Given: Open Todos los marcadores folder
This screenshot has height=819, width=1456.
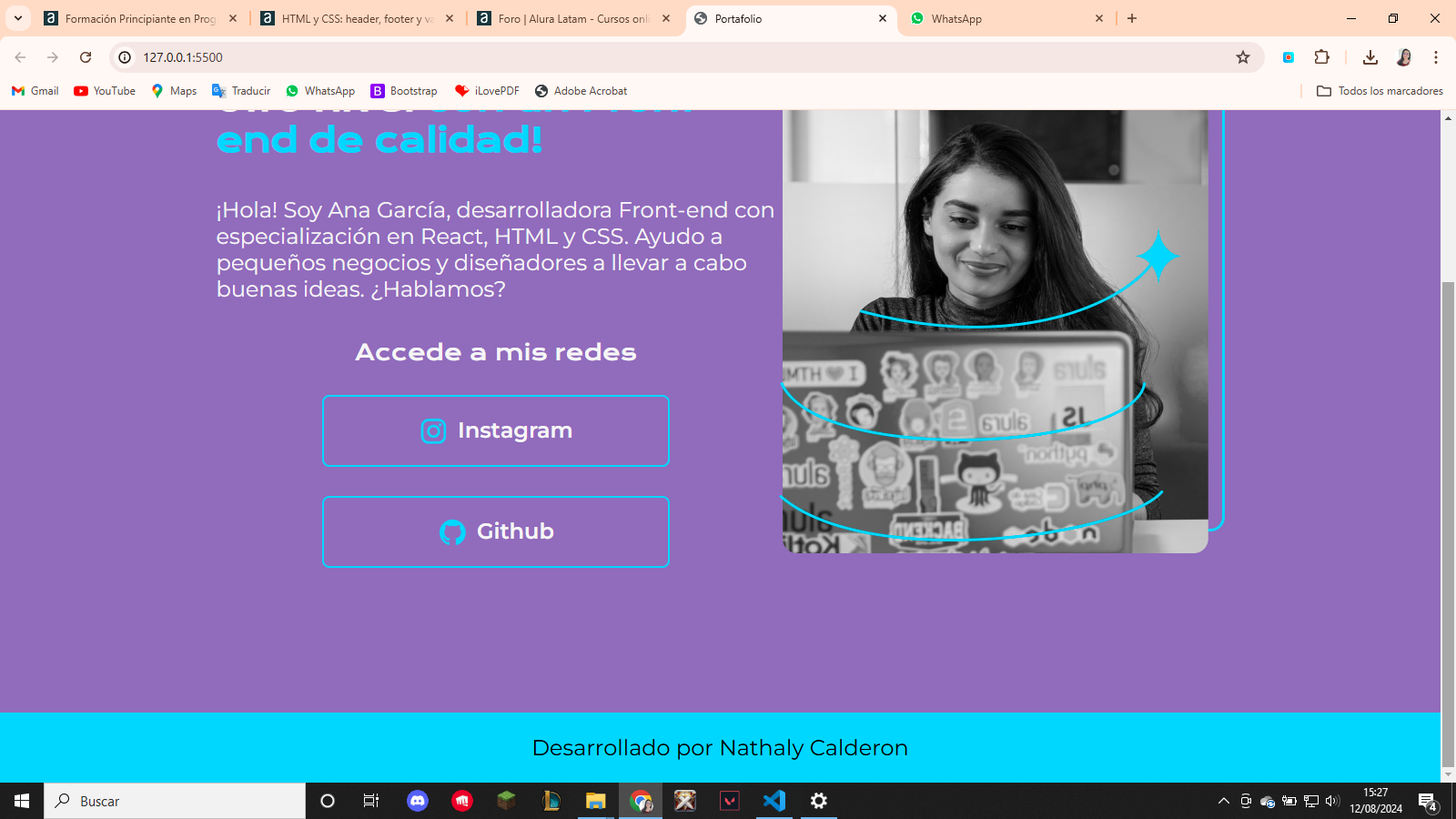Looking at the screenshot, I should click(1380, 91).
